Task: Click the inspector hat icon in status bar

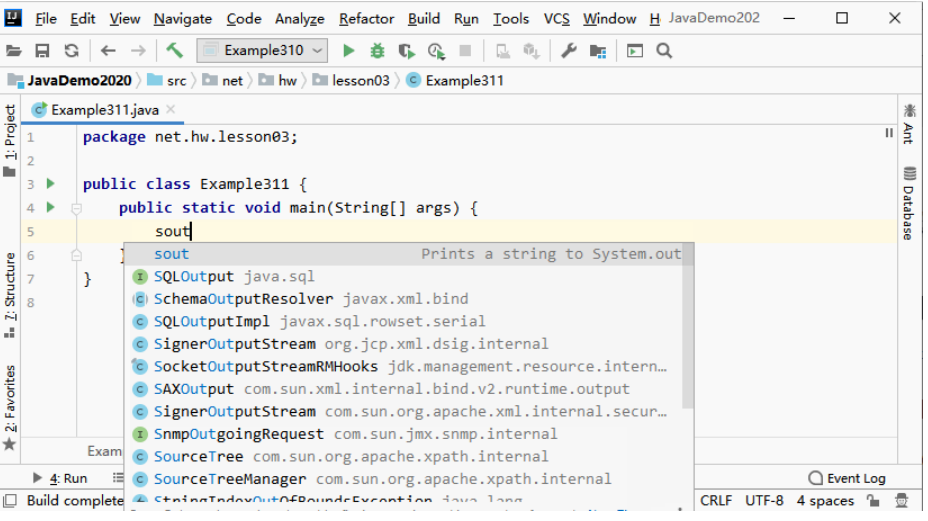Action: (x=901, y=501)
